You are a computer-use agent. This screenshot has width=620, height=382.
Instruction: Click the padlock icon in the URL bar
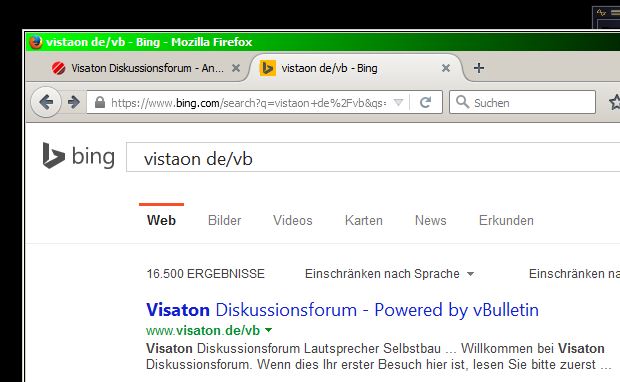(x=100, y=102)
